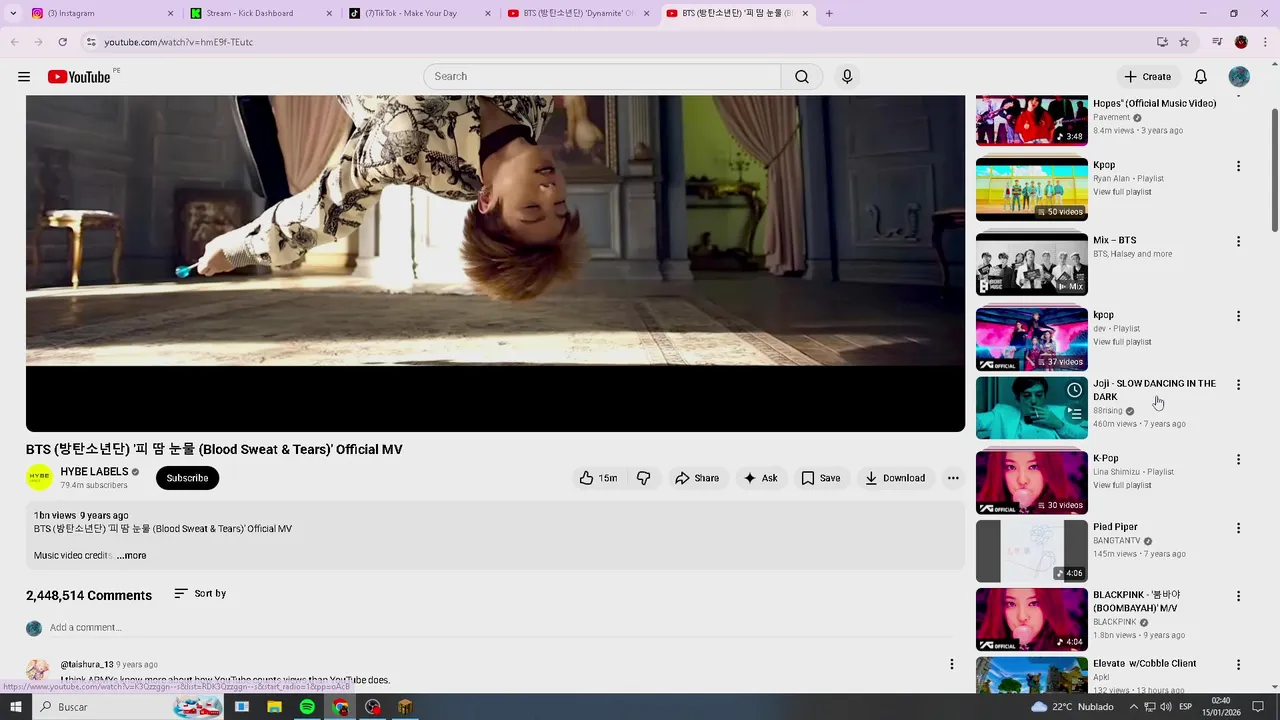Viewport: 1280px width, 720px height.
Task: Open options for the kpop playlist by dev
Action: coord(1238,316)
